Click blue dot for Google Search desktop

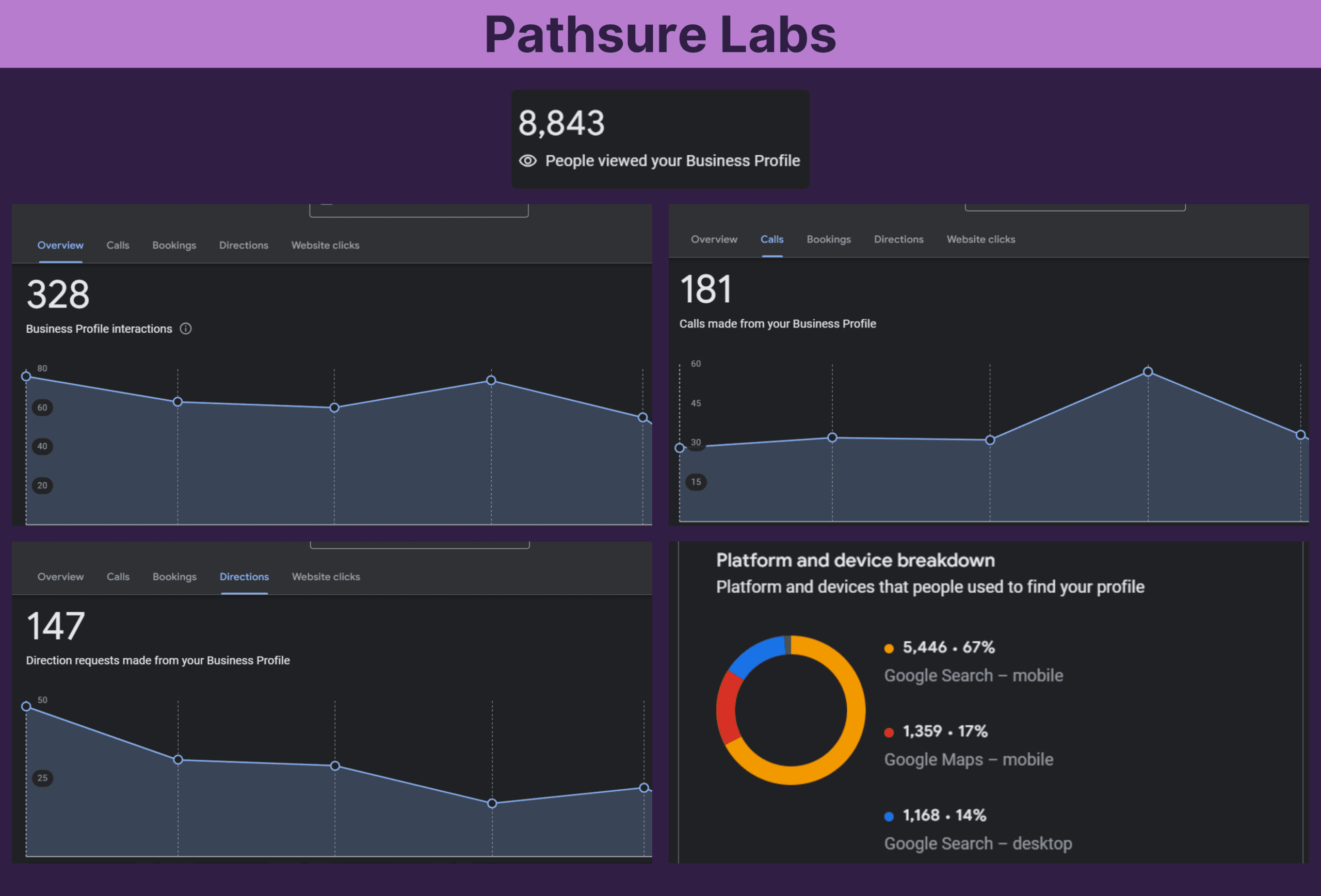[x=889, y=817]
